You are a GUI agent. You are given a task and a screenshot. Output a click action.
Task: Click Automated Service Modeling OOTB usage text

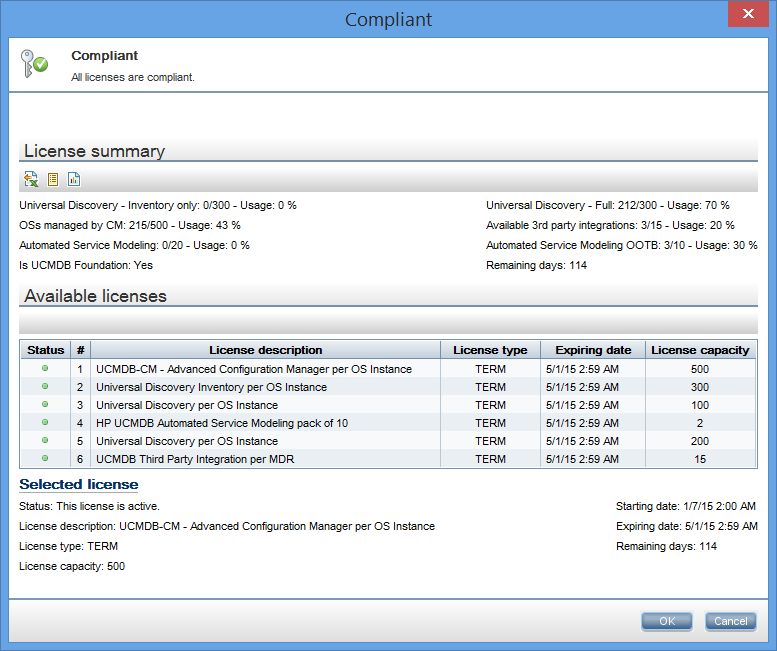(621, 245)
